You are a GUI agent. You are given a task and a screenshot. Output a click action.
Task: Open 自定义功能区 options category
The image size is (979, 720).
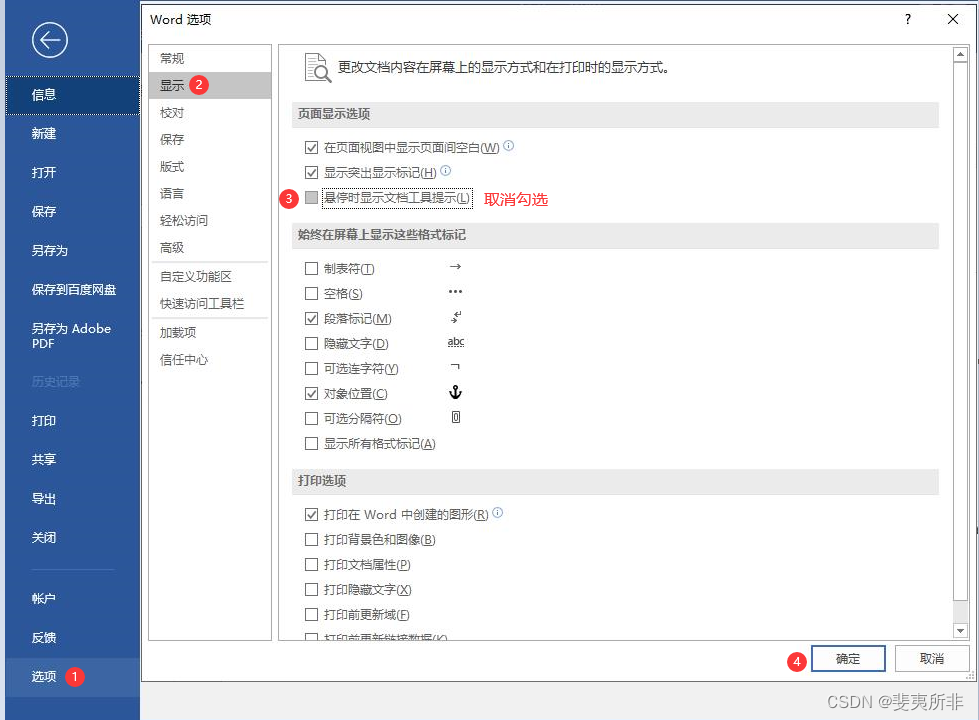pos(210,277)
